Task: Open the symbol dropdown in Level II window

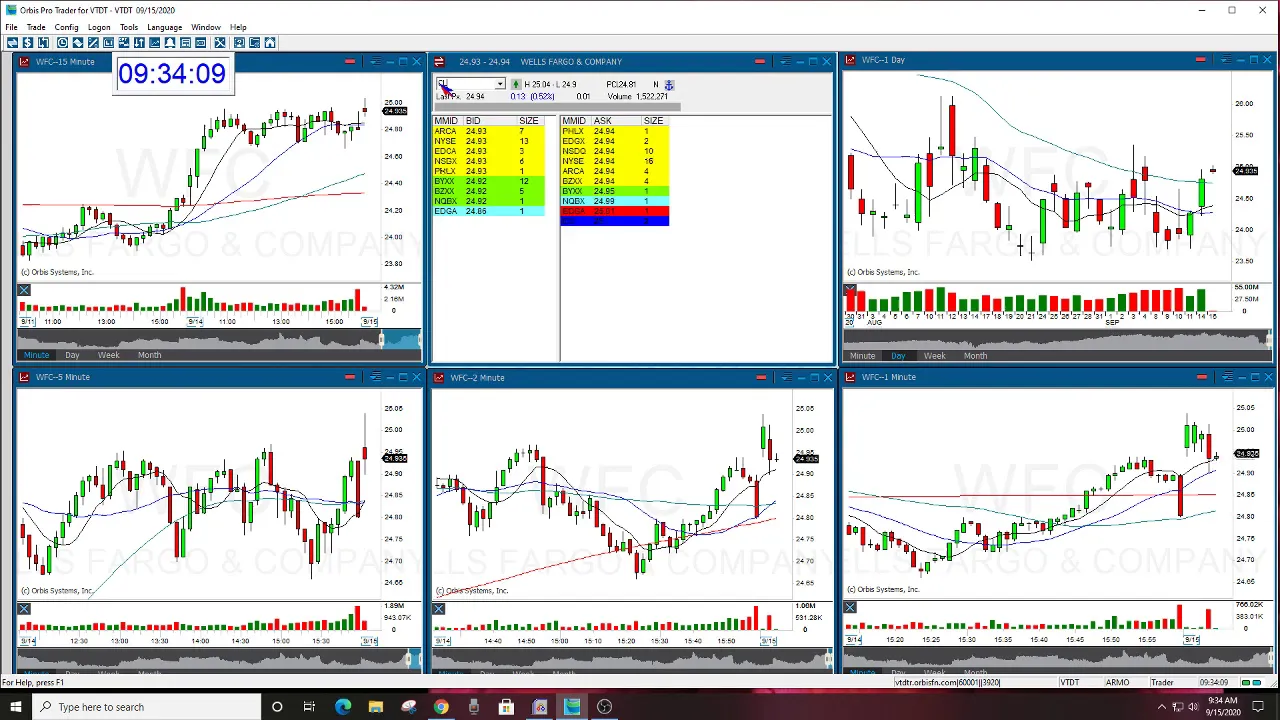Action: pos(500,85)
